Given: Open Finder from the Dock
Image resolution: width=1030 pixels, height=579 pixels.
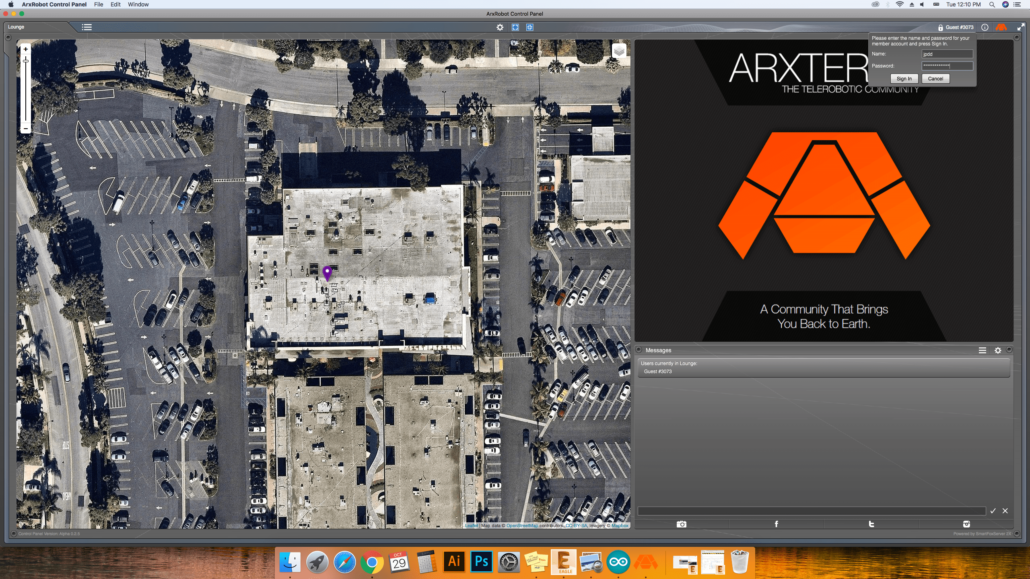Looking at the screenshot, I should click(290, 562).
